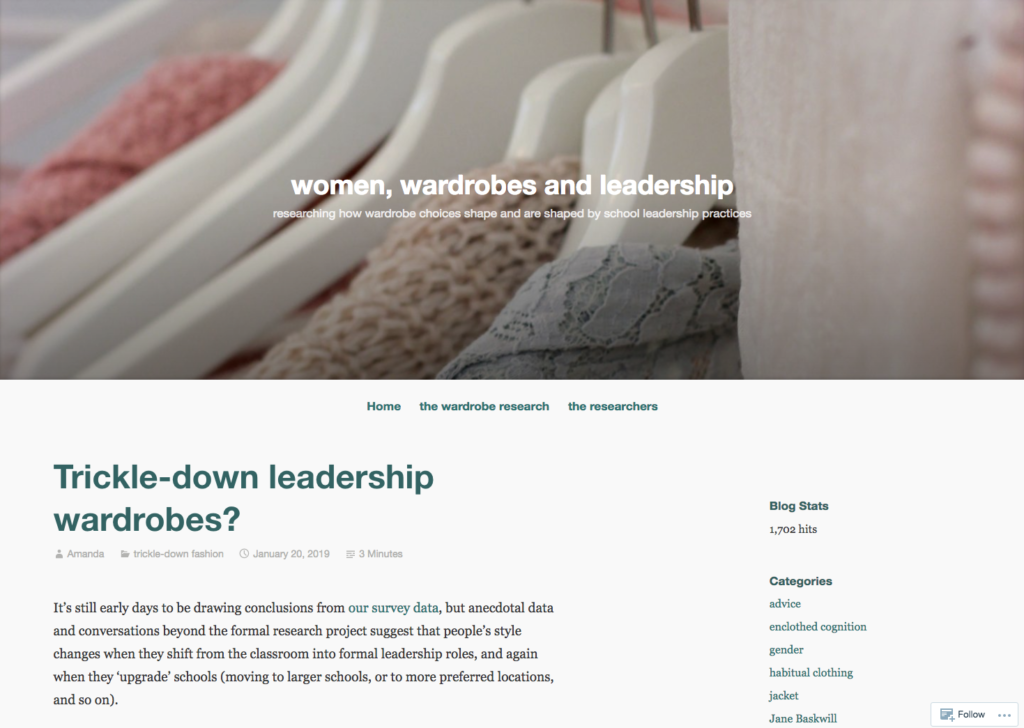The height and width of the screenshot is (728, 1024).
Task: Visit author Amanda's posts
Action: [x=86, y=554]
